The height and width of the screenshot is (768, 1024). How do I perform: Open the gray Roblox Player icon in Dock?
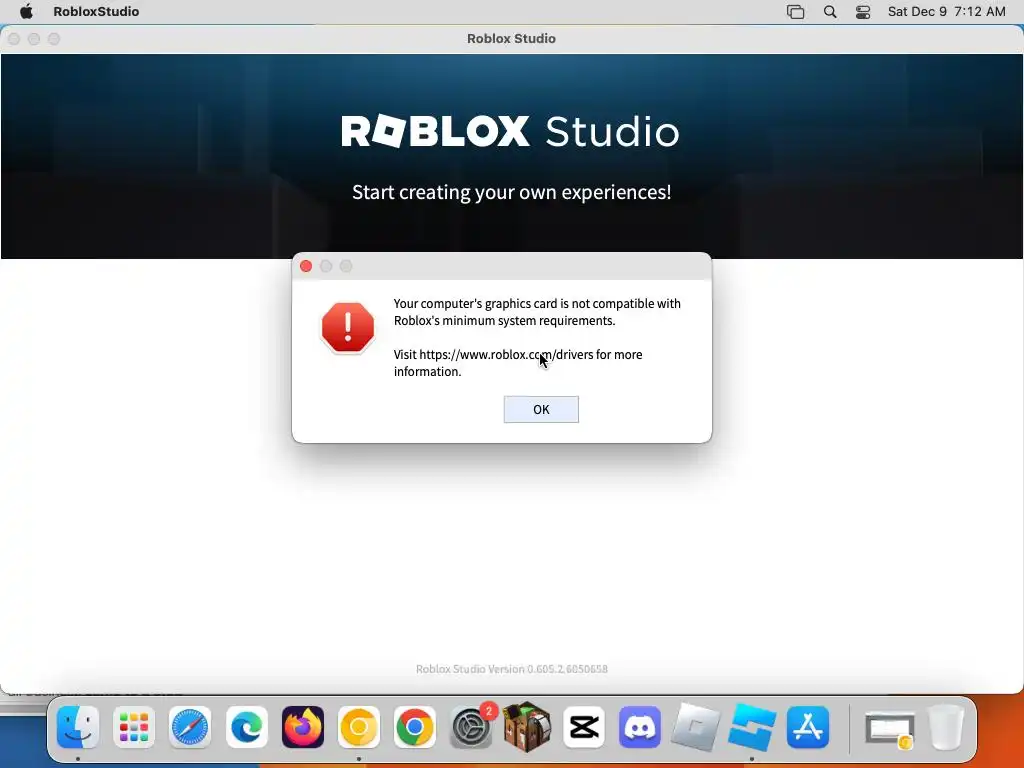click(x=696, y=727)
